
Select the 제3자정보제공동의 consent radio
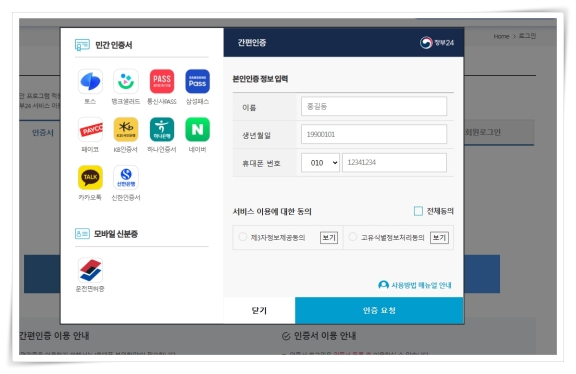pyautogui.click(x=242, y=237)
